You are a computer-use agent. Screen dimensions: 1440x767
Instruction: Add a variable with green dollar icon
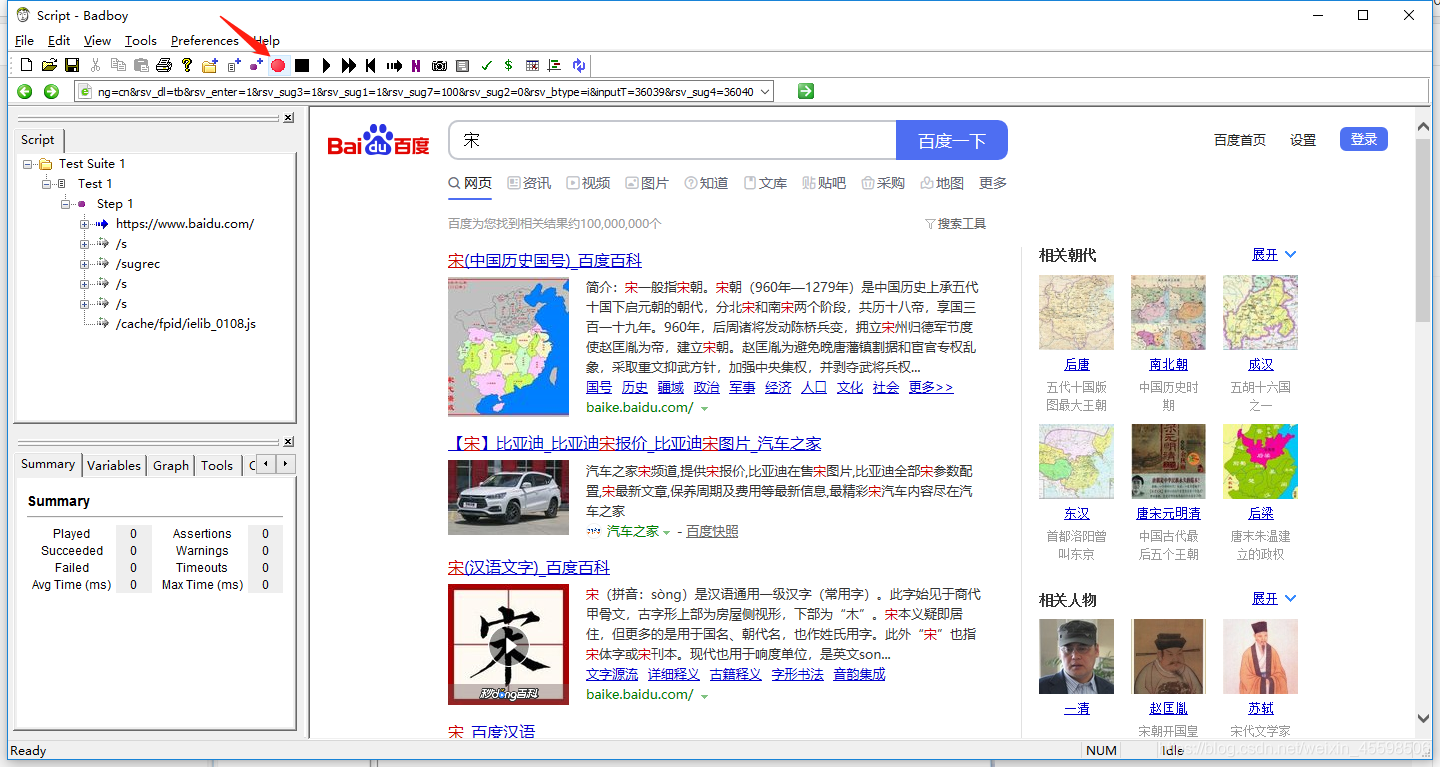509,65
